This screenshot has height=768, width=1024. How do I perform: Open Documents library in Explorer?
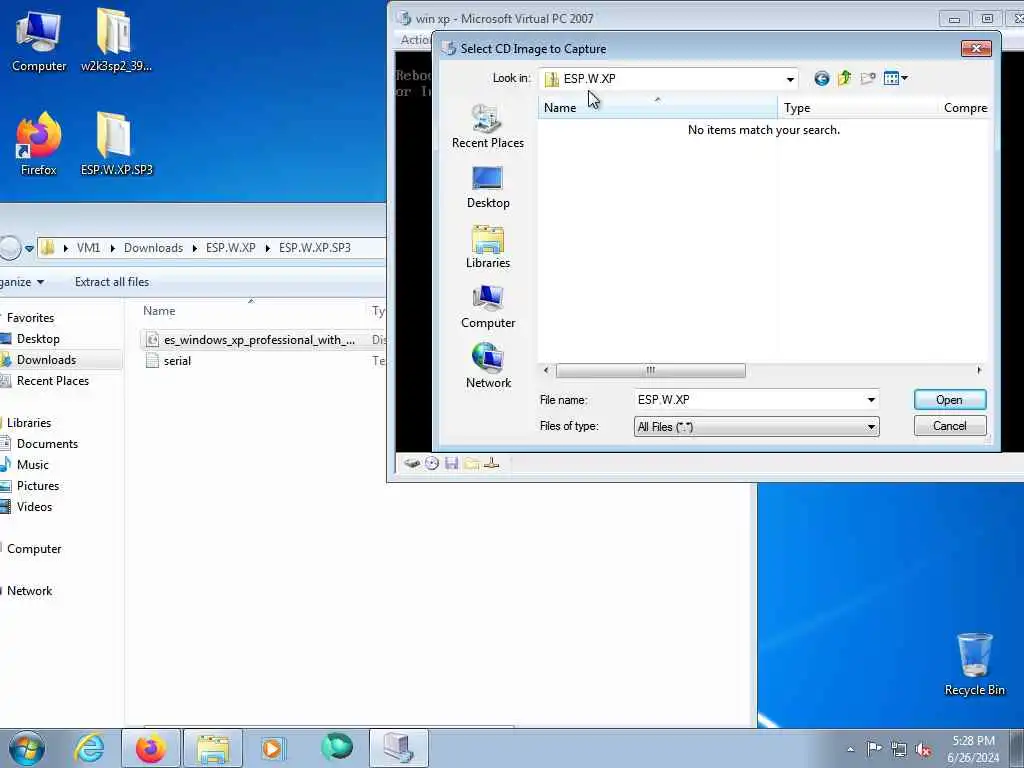click(47, 444)
